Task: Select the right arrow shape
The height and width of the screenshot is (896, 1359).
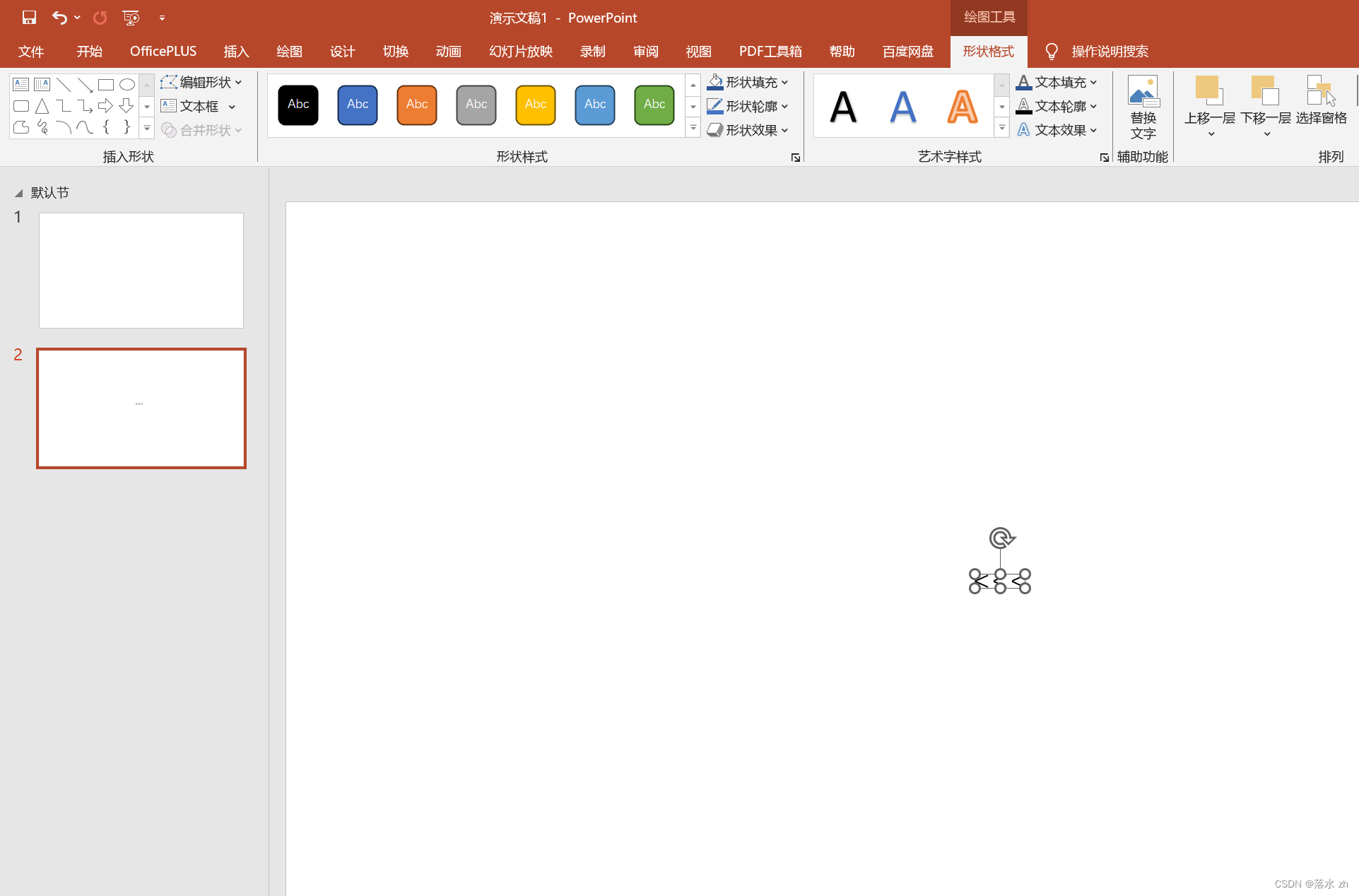Action: coord(105,106)
